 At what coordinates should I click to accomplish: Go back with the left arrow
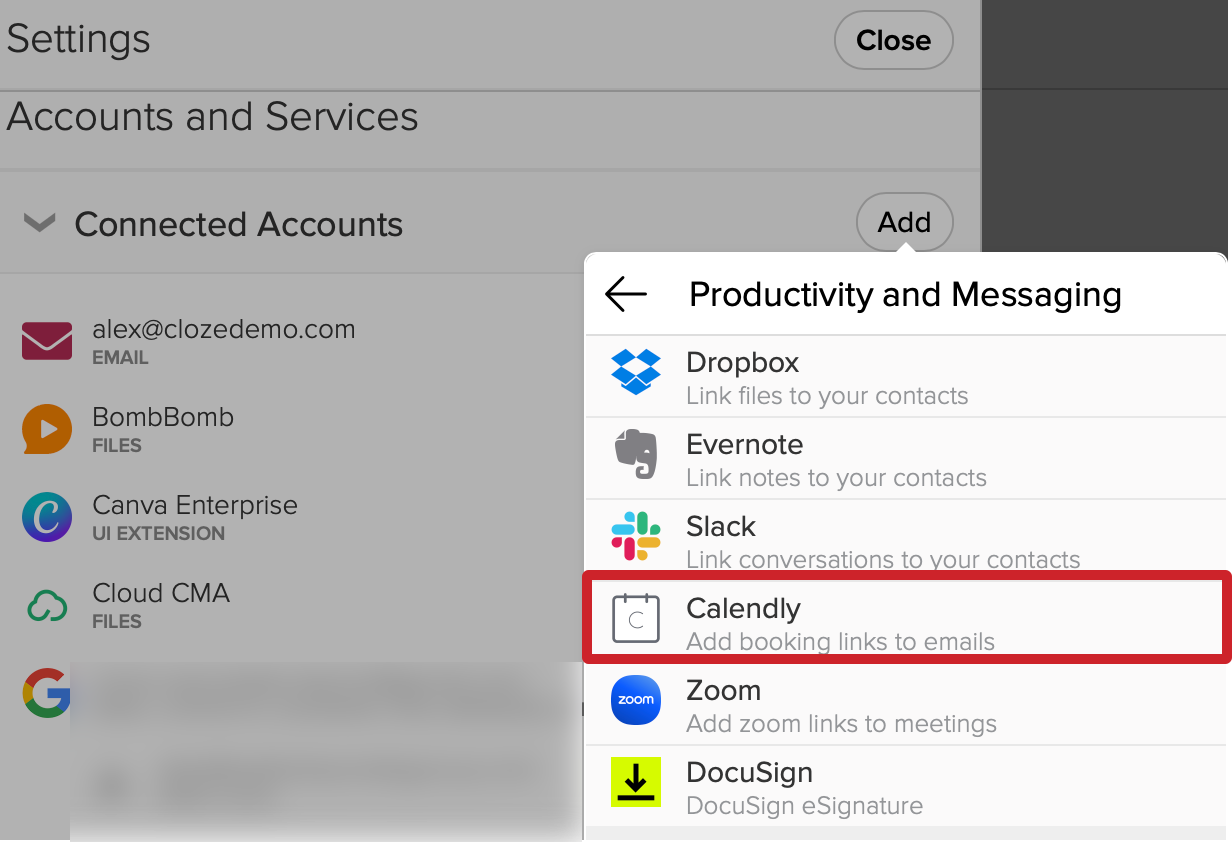coord(624,294)
